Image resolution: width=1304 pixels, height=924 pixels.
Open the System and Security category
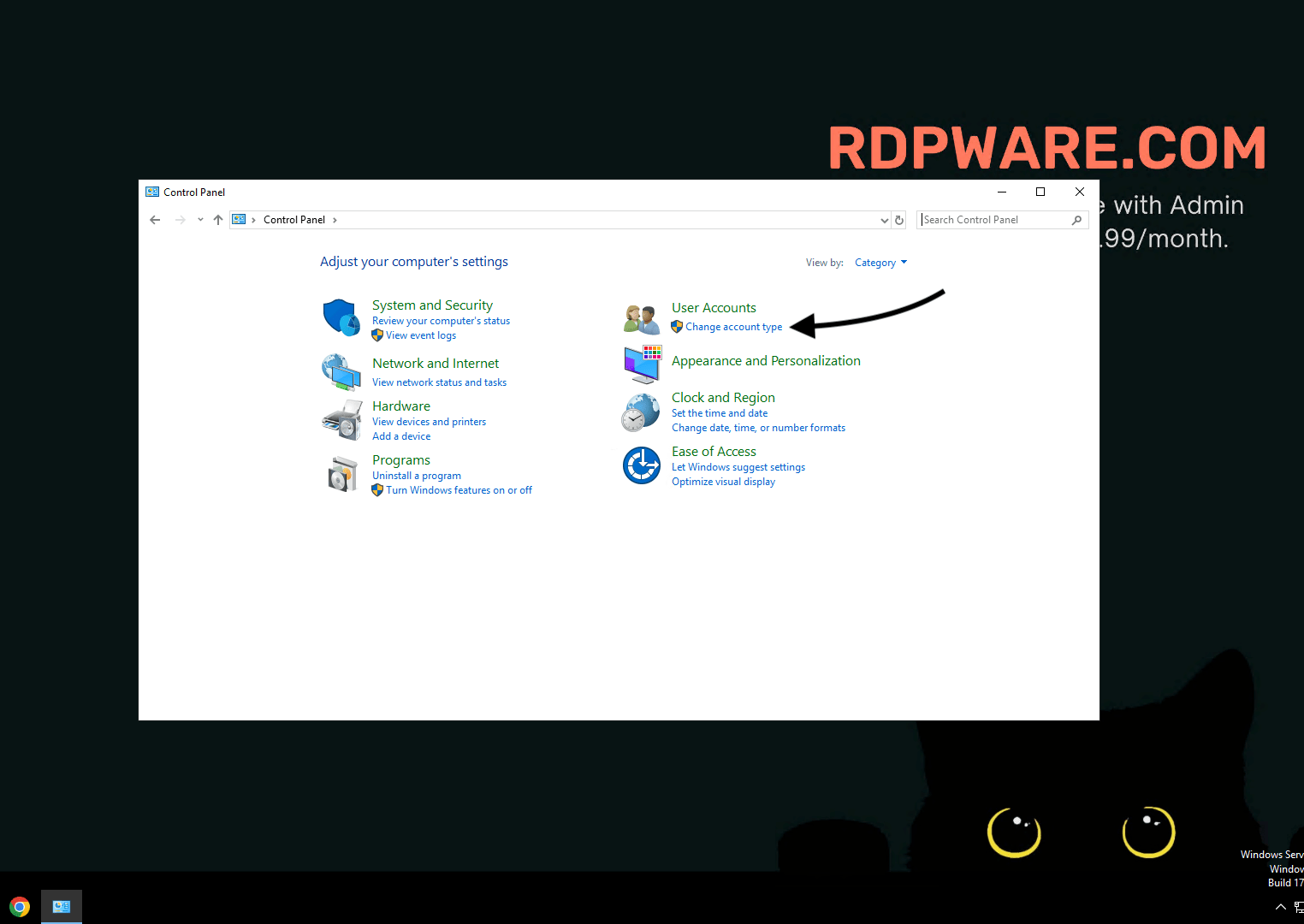(432, 305)
